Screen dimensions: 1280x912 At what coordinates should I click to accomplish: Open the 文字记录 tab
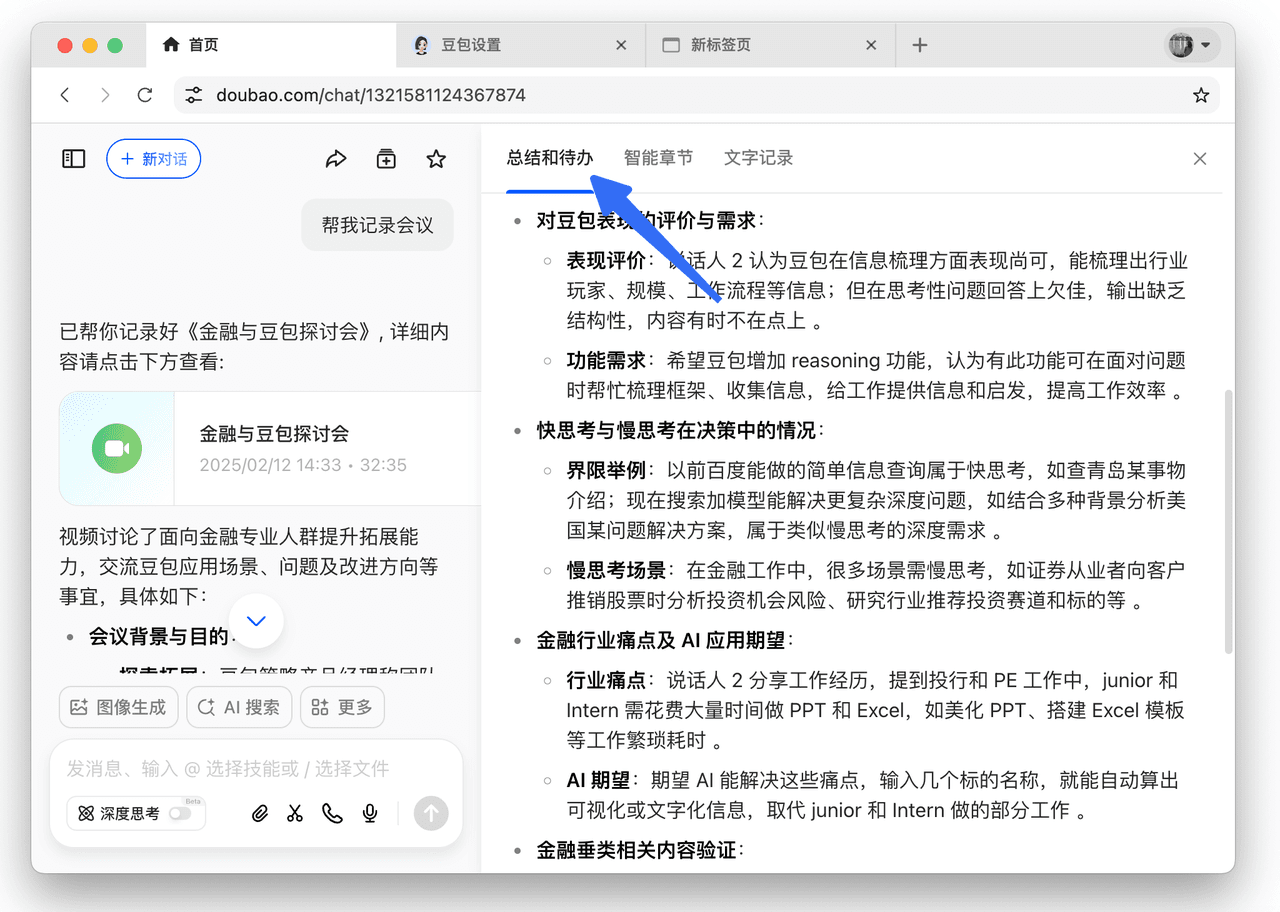tap(758, 158)
